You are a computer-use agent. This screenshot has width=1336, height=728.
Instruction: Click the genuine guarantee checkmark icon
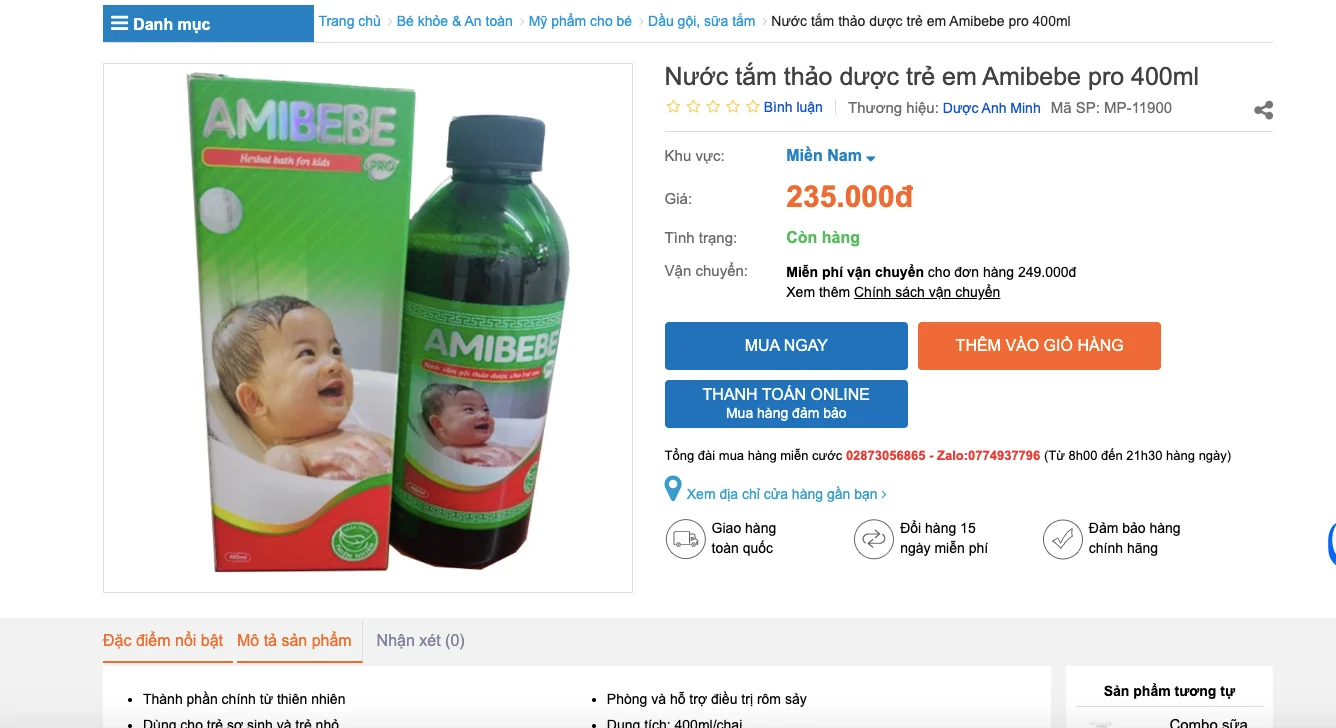pos(1062,539)
